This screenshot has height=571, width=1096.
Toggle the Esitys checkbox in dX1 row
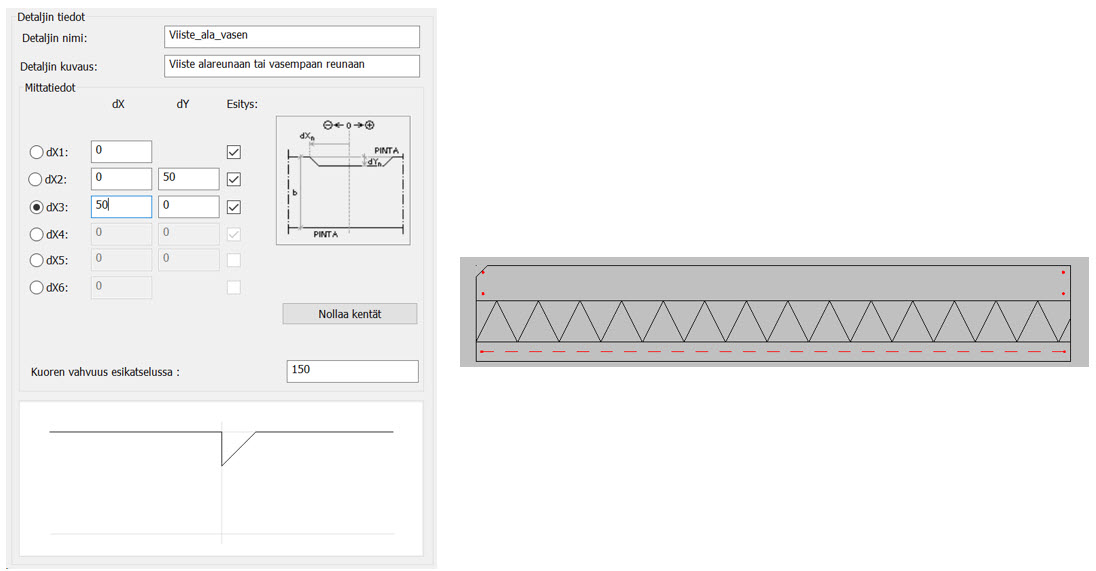pos(234,152)
